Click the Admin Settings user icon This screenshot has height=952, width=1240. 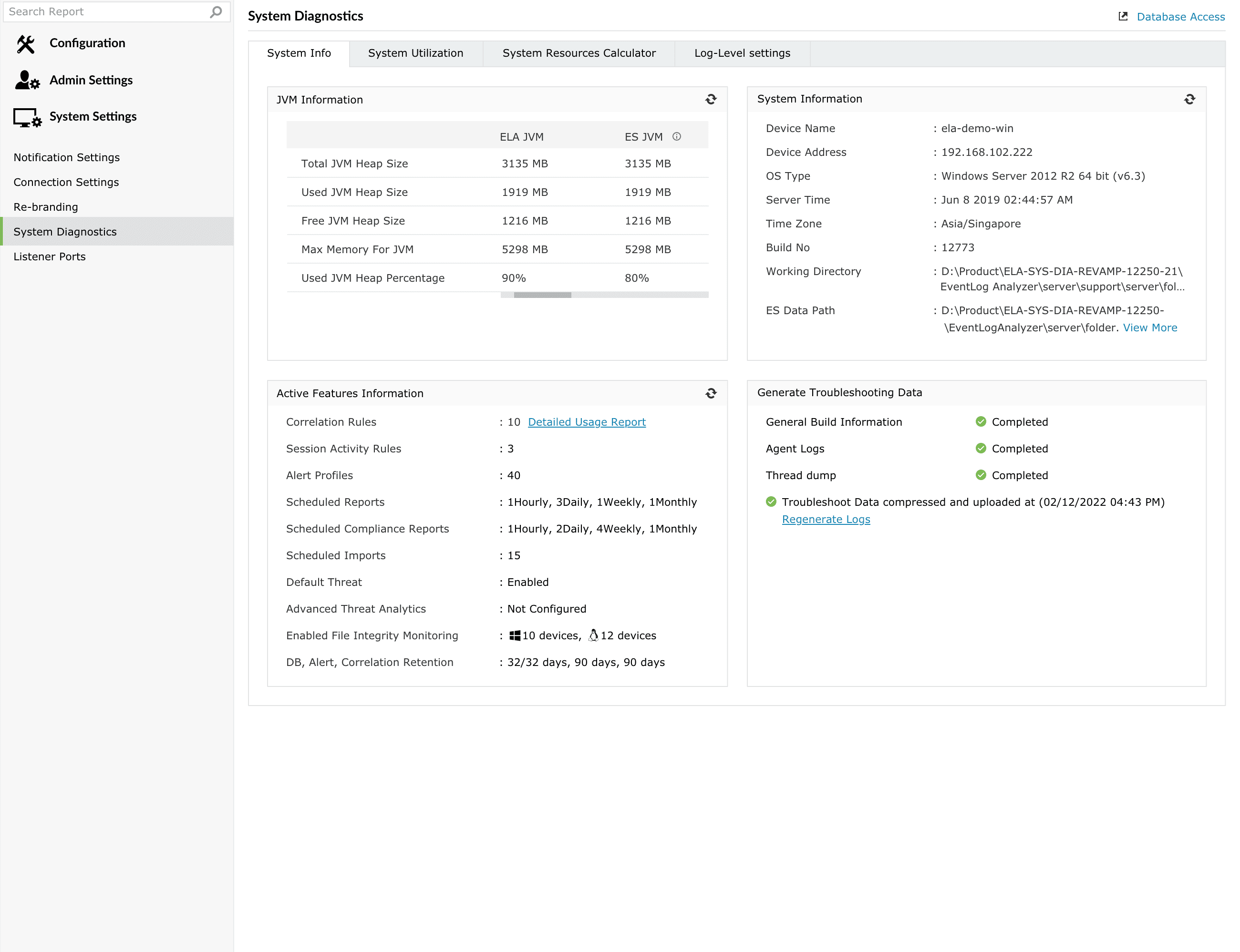tap(27, 81)
